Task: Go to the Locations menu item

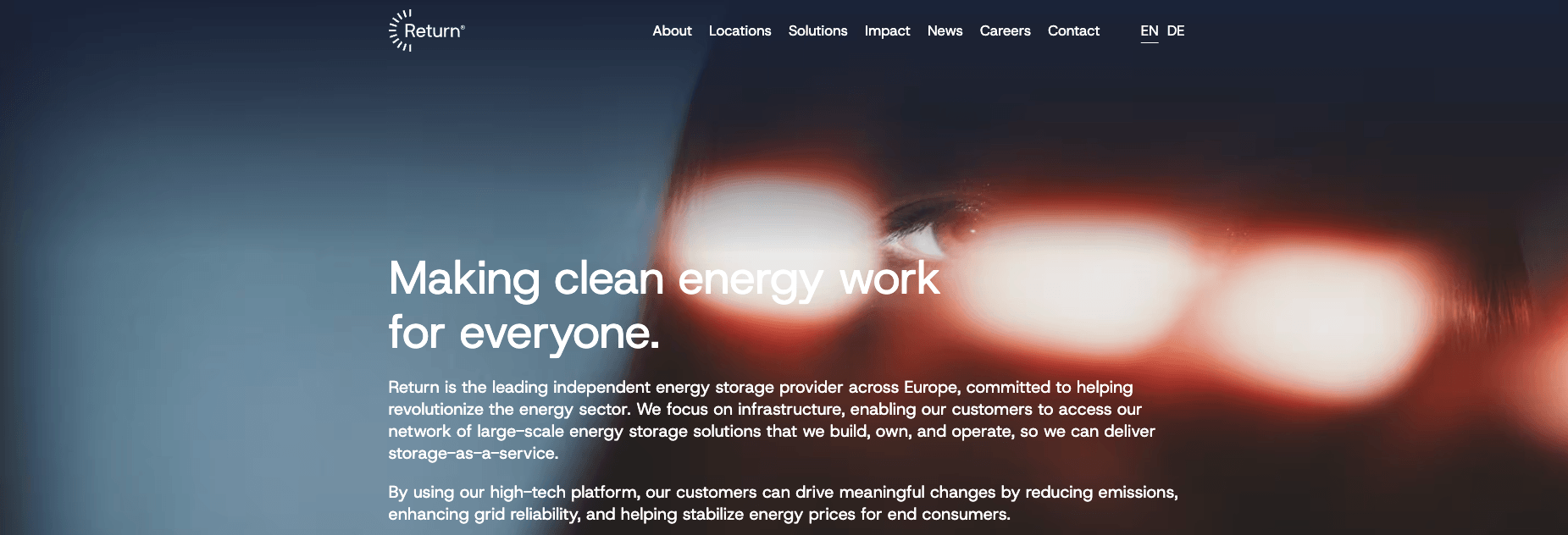Action: 740,30
